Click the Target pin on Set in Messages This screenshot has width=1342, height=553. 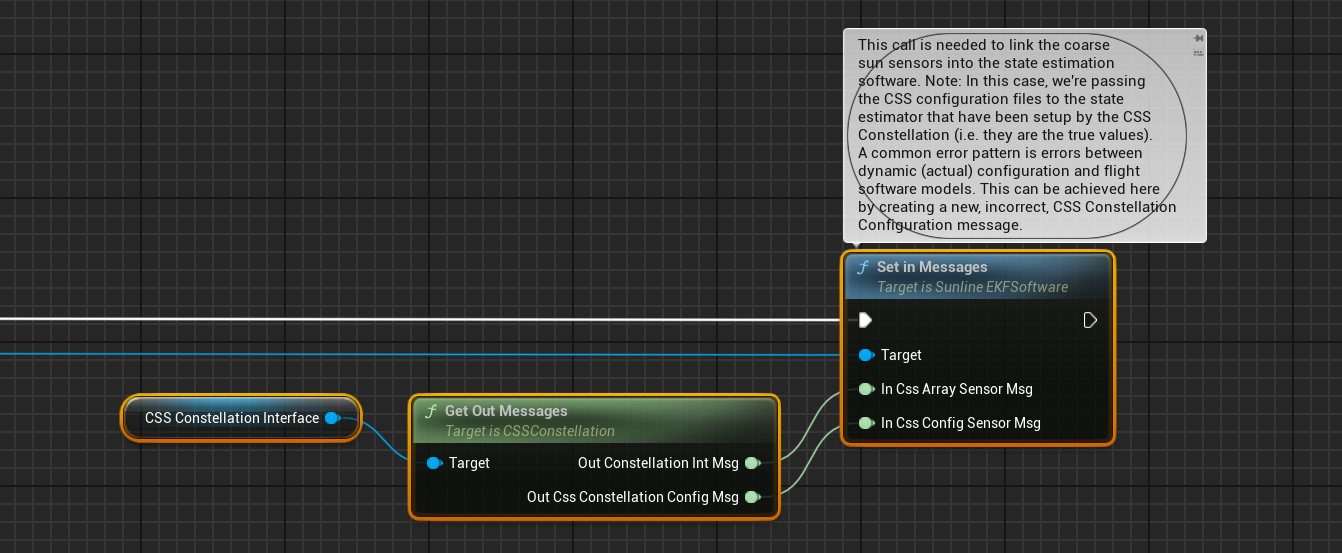pos(866,355)
